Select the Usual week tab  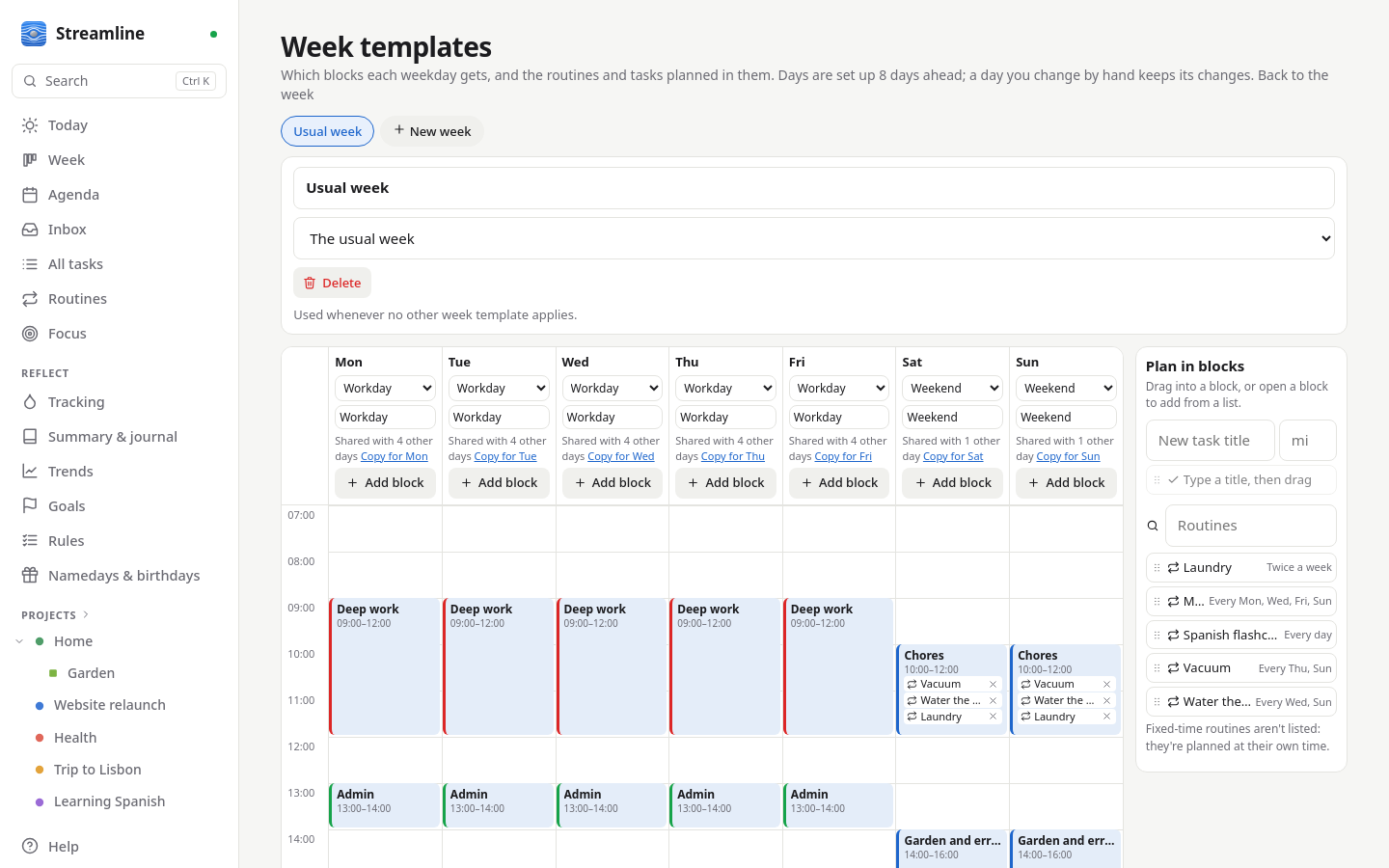point(327,131)
